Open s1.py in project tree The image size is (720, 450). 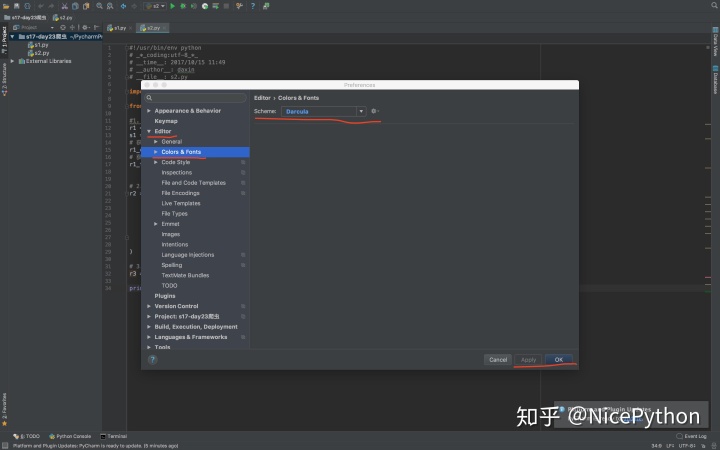tap(38, 45)
